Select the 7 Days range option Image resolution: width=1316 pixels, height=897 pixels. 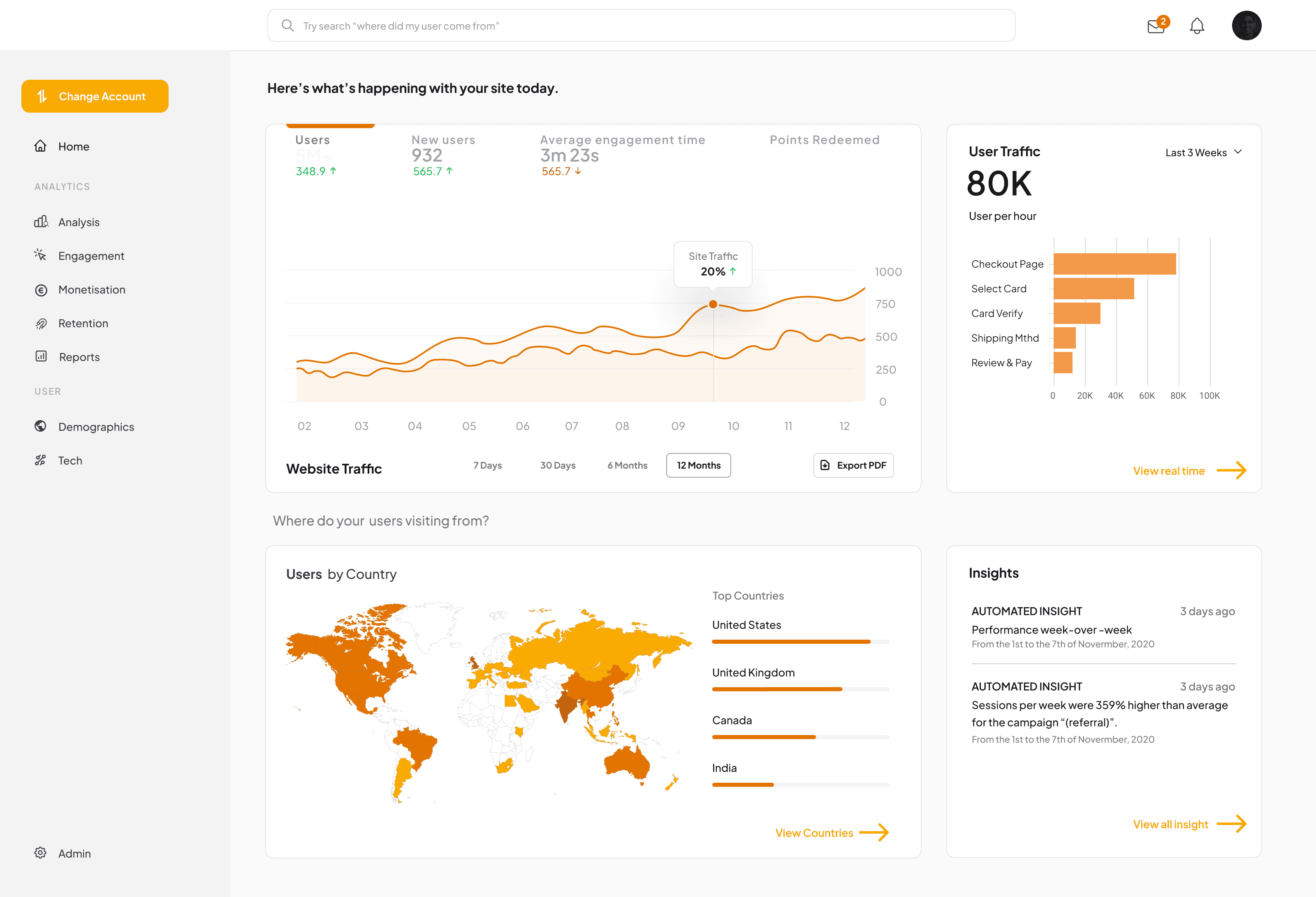pyautogui.click(x=488, y=465)
